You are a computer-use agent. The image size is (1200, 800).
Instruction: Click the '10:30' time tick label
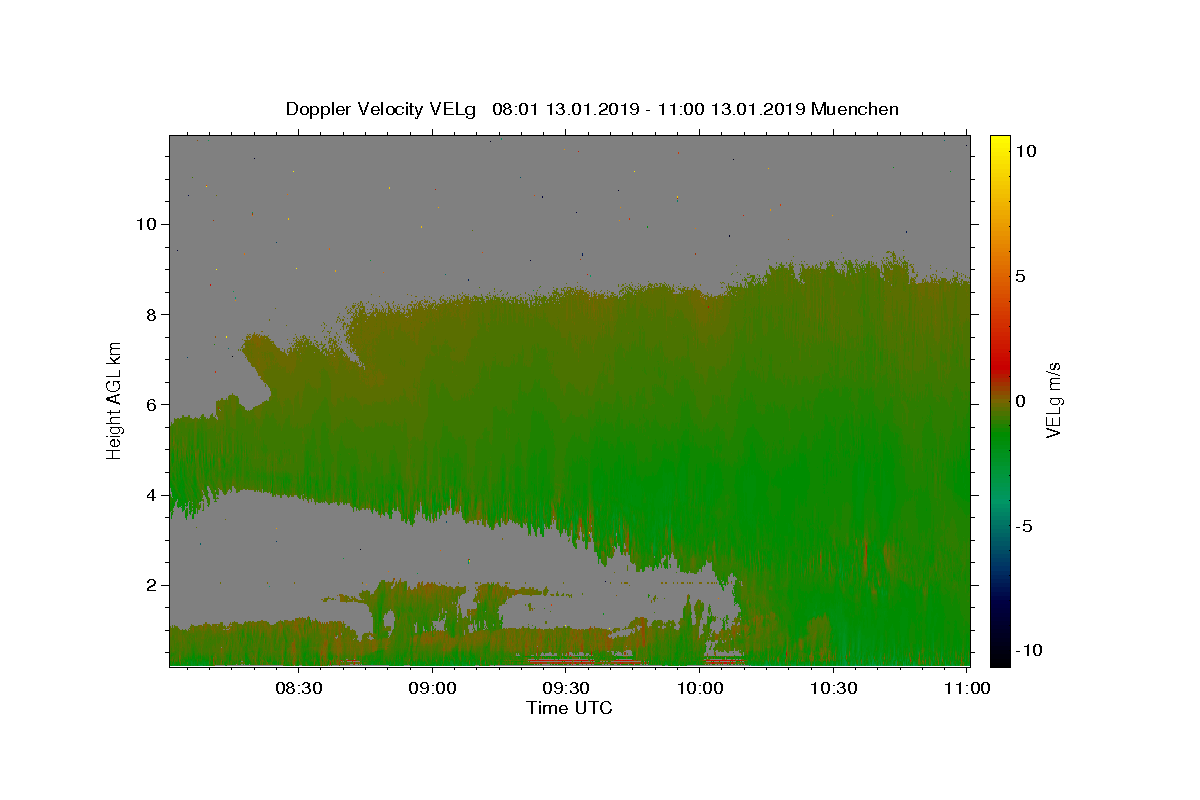[833, 688]
